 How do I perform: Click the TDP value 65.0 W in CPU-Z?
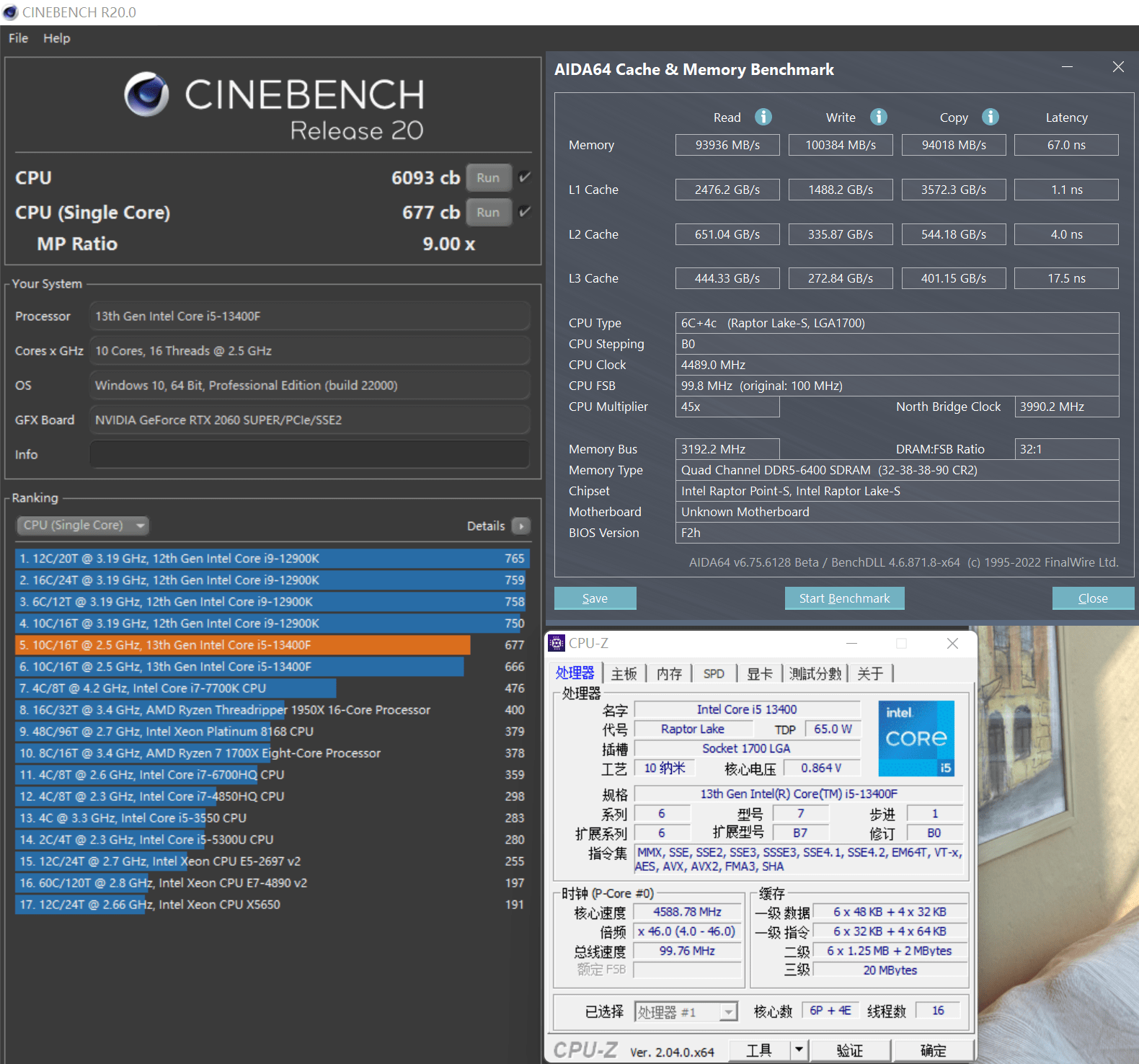(x=833, y=729)
